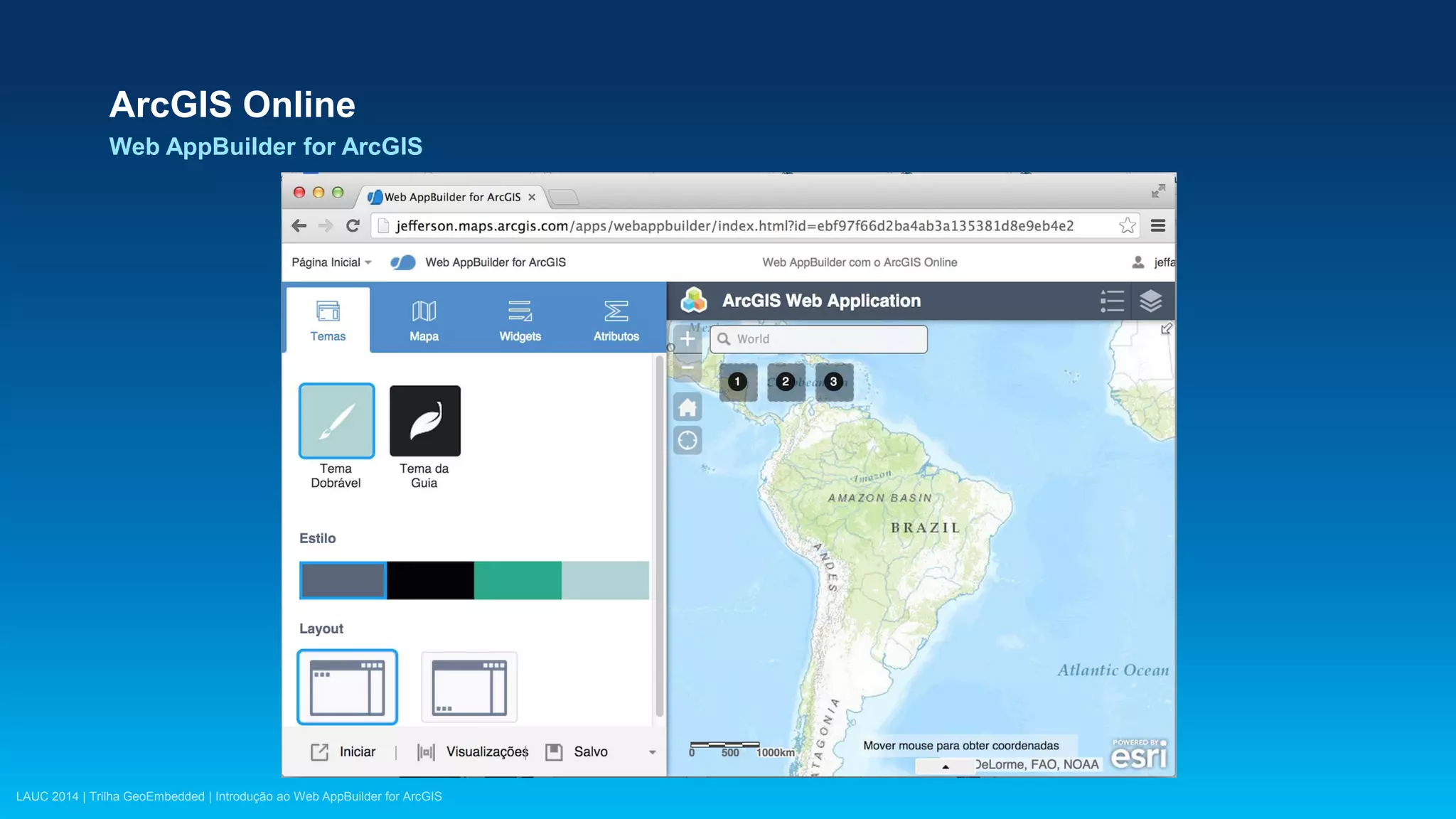Screen dimensions: 1456x819
Task: Click the ArcGIS Web Application logo
Action: coord(694,301)
